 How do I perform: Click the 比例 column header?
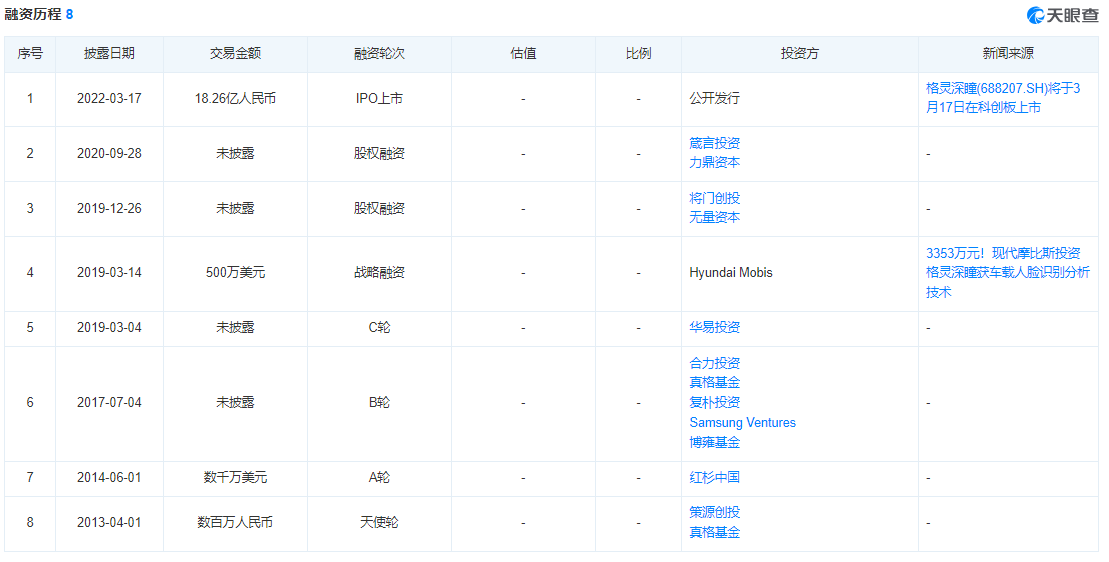[638, 54]
